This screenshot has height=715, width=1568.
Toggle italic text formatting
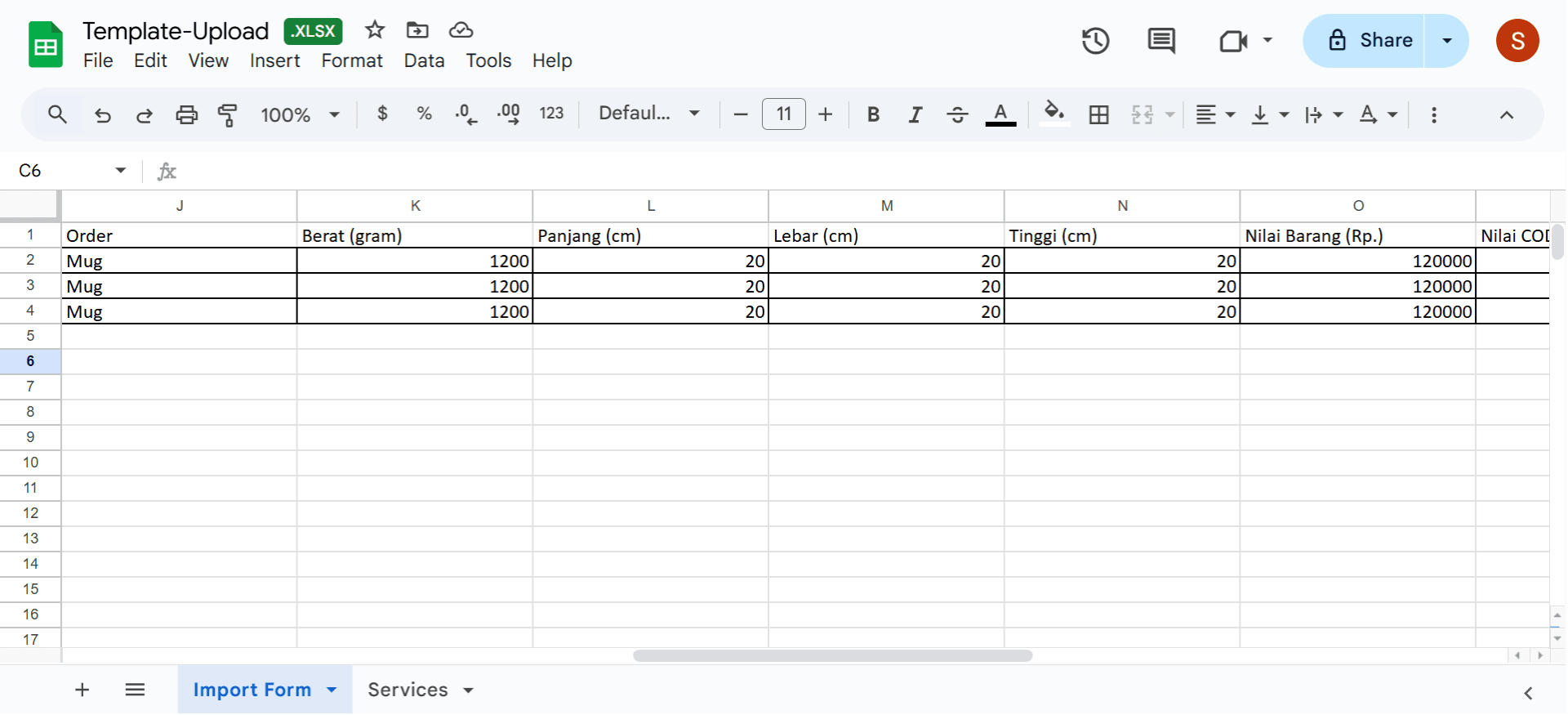tap(915, 114)
